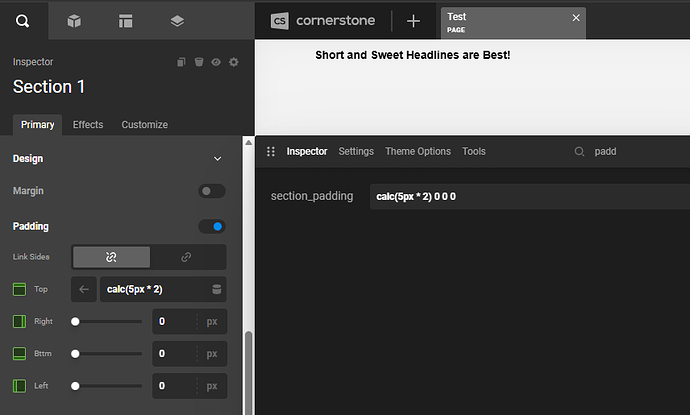Select linked sides option
The image size is (690, 415).
click(187, 257)
